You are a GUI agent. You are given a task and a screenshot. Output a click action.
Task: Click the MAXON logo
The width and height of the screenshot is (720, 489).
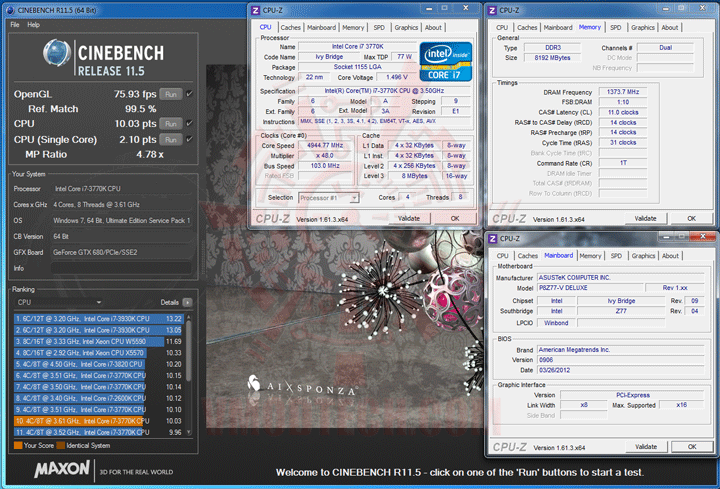pyautogui.click(x=62, y=469)
